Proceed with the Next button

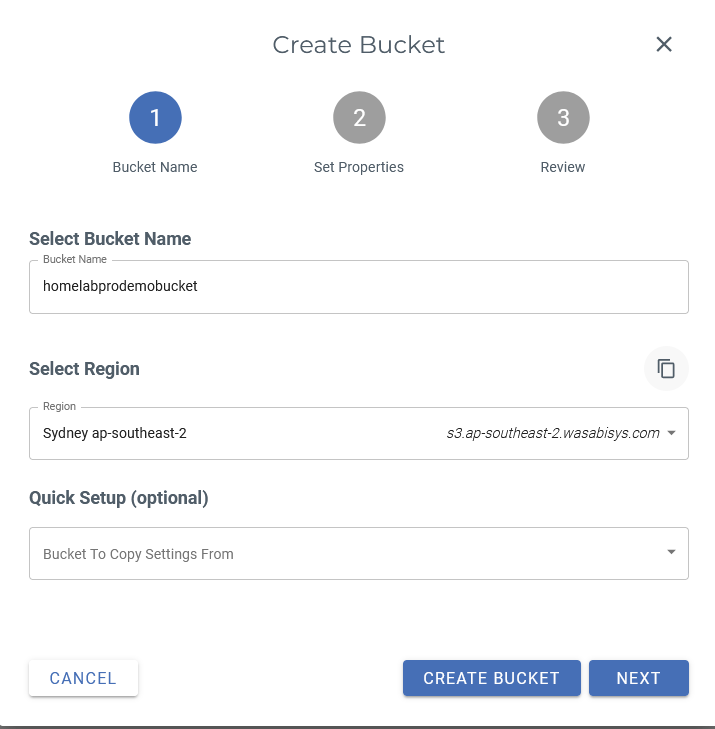[638, 678]
